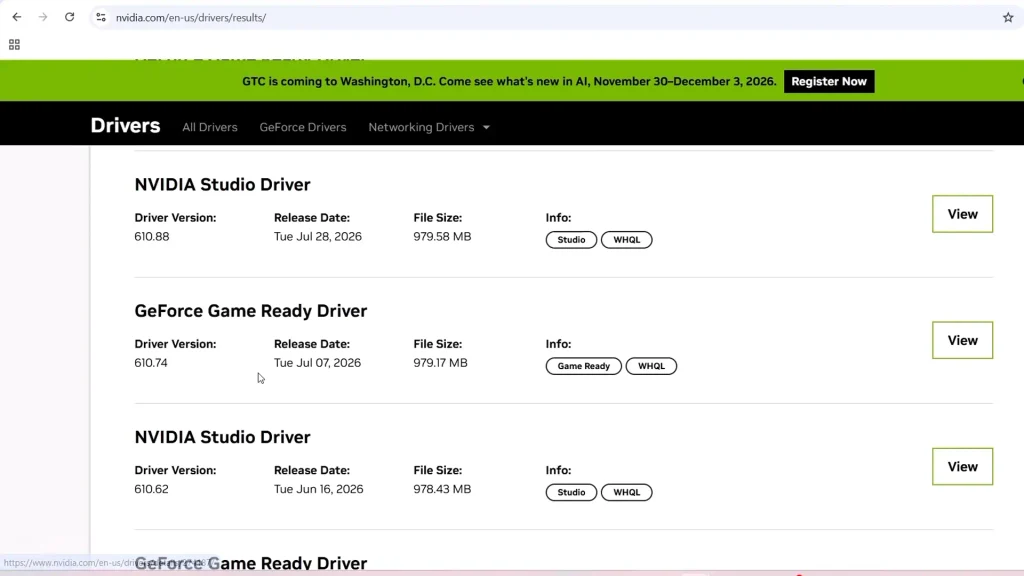Click the browser forward arrow
Image resolution: width=1024 pixels, height=576 pixels.
tap(43, 18)
